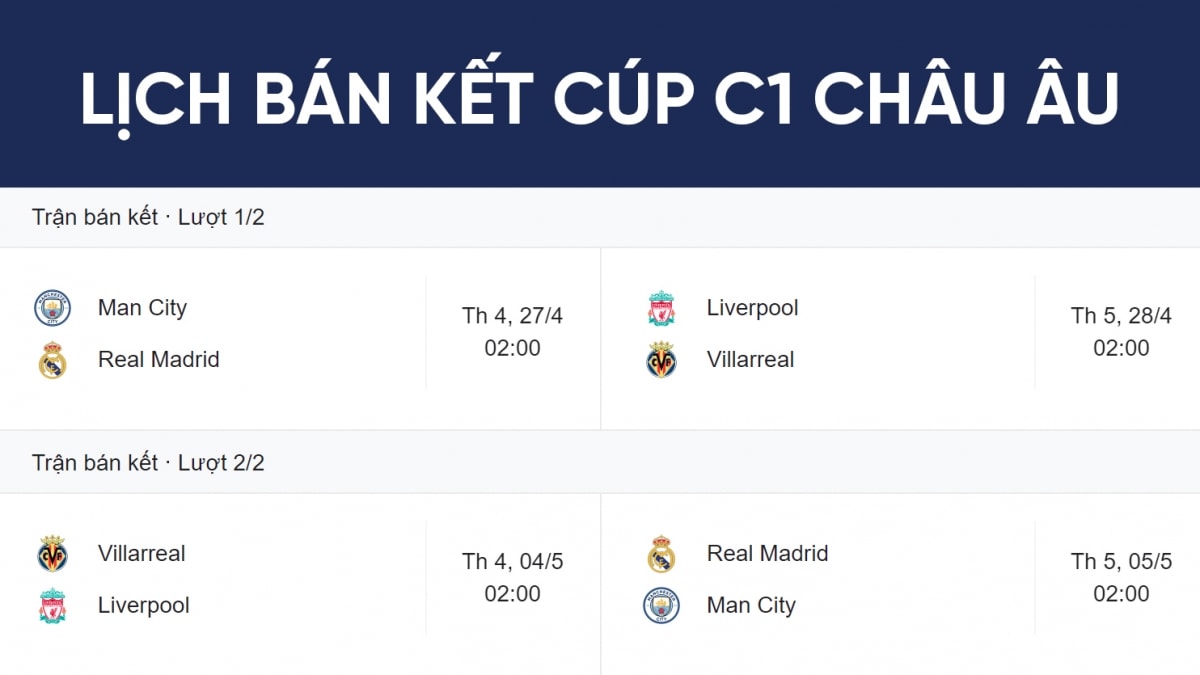
Task: Open the Man City team name in leg one
Action: coord(142,308)
